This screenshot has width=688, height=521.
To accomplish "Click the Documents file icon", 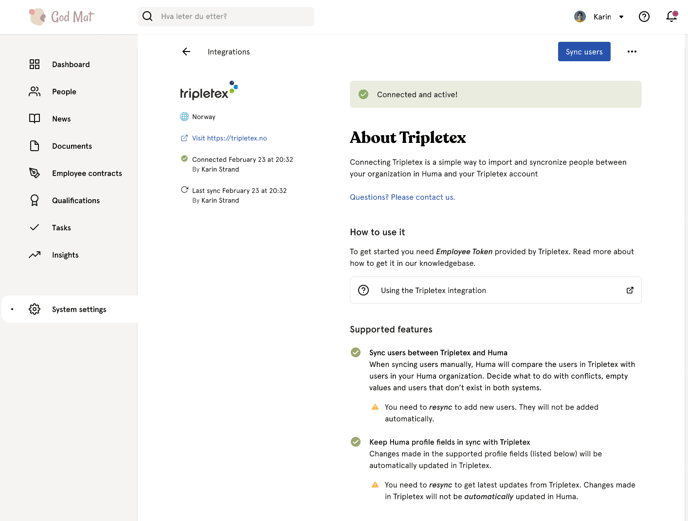I will pyautogui.click(x=34, y=146).
